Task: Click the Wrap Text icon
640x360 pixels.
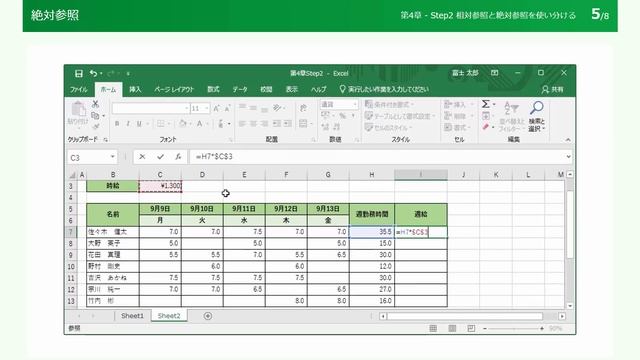Action: (303, 108)
